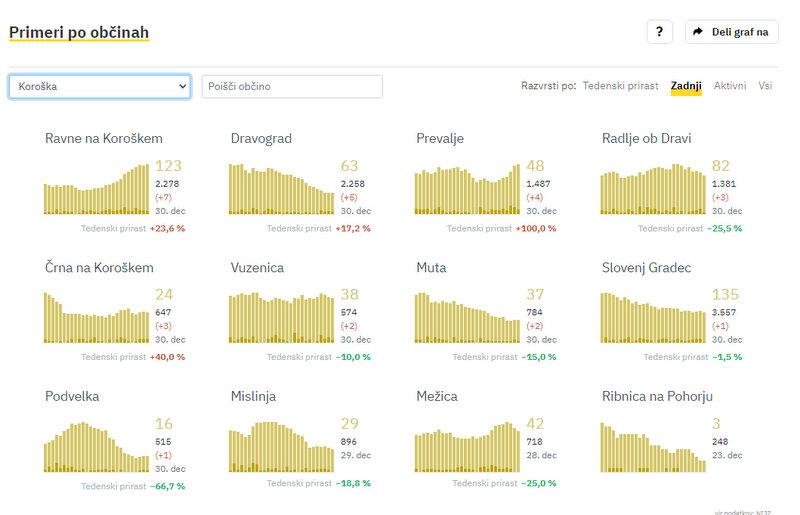Open Ravne na Koroškem bar chart

pyautogui.click(x=97, y=189)
